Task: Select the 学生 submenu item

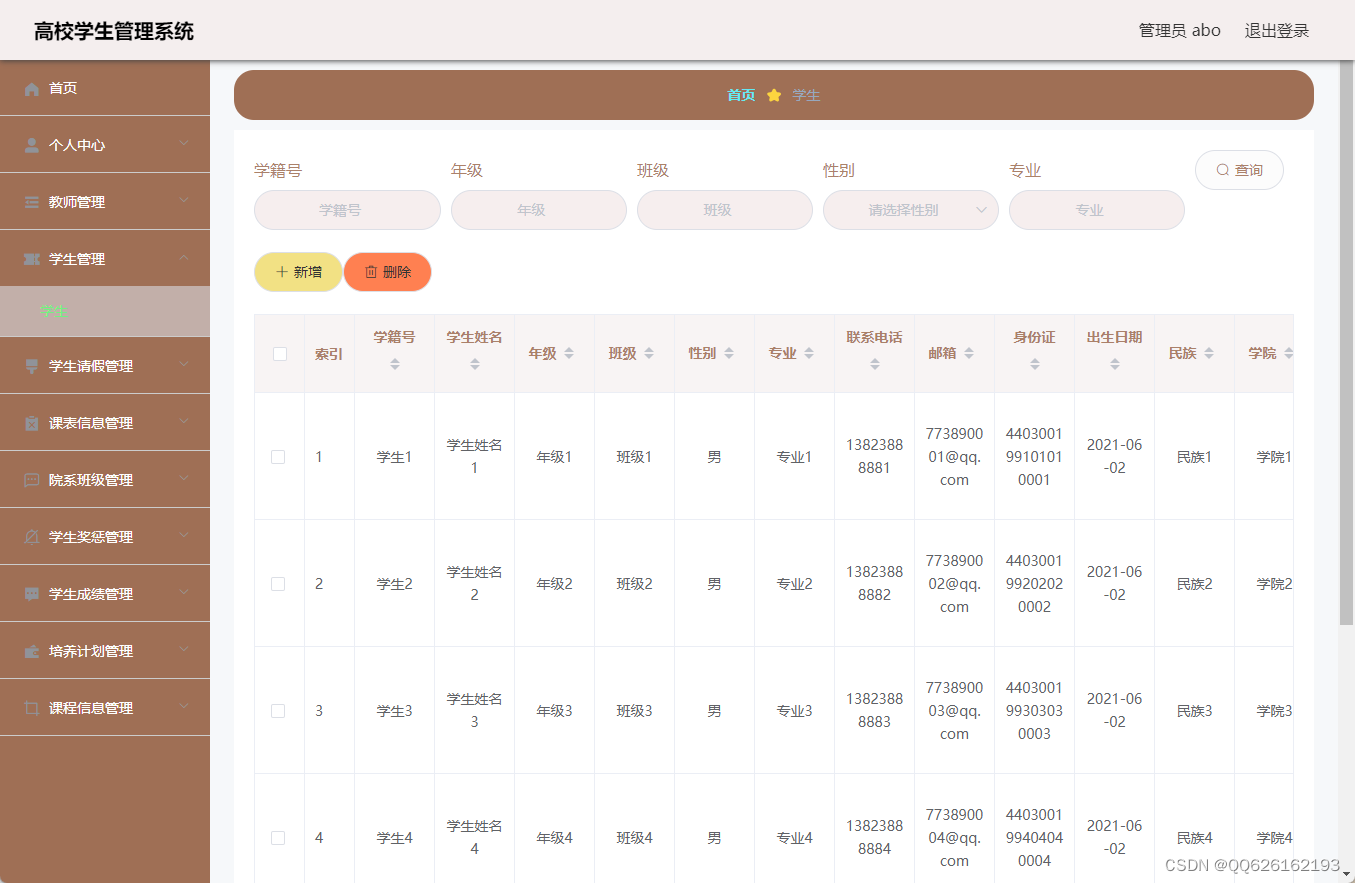Action: pos(105,312)
